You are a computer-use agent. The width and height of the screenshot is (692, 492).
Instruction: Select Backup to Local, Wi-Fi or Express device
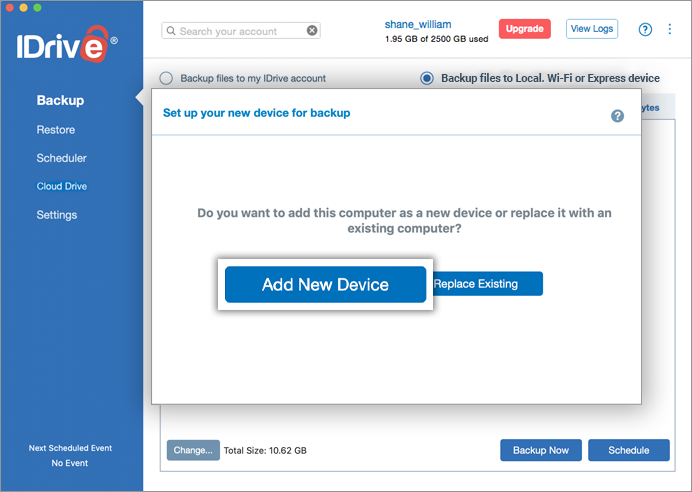coord(426,78)
